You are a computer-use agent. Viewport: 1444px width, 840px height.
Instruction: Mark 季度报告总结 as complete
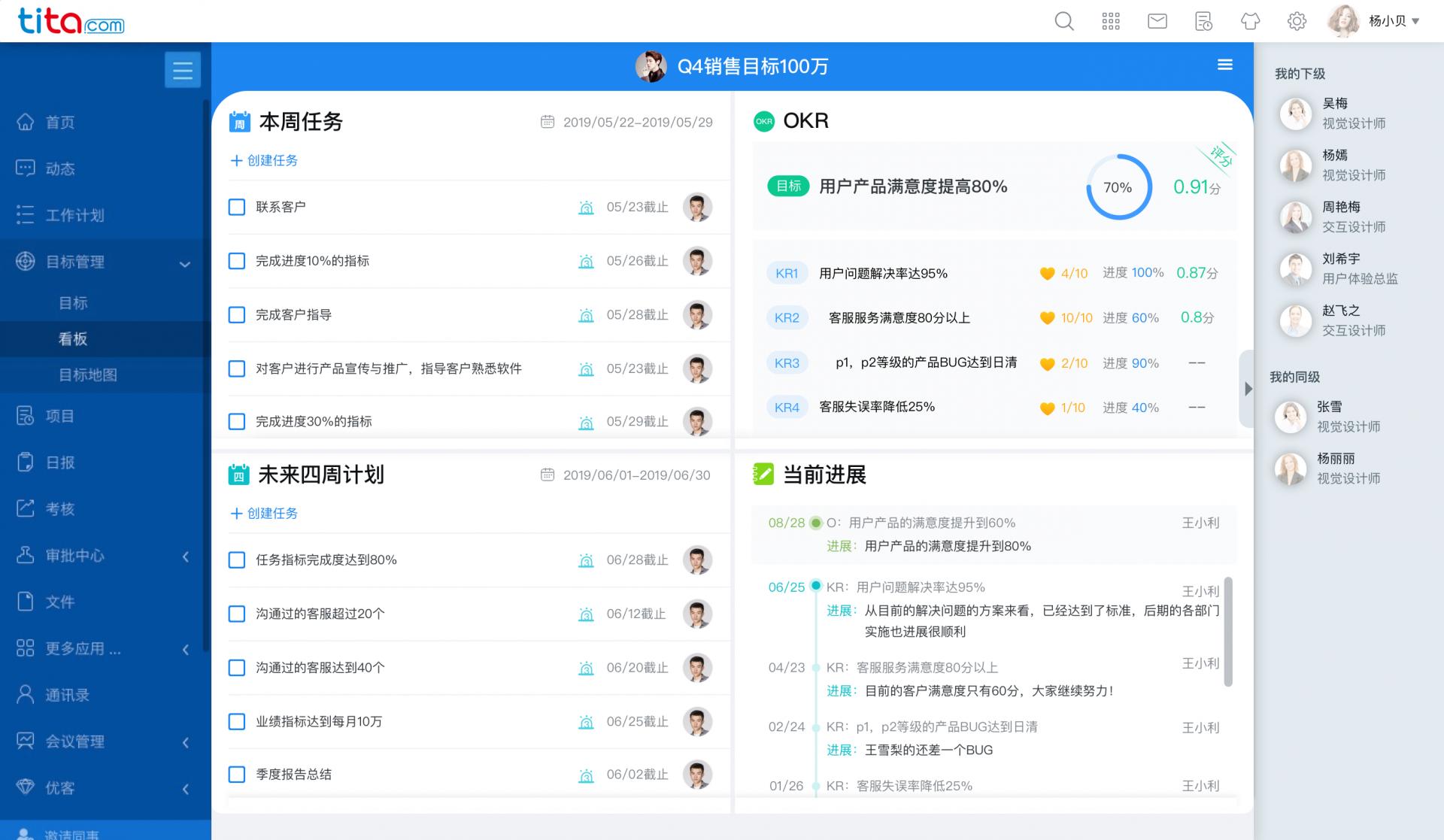pos(236,774)
